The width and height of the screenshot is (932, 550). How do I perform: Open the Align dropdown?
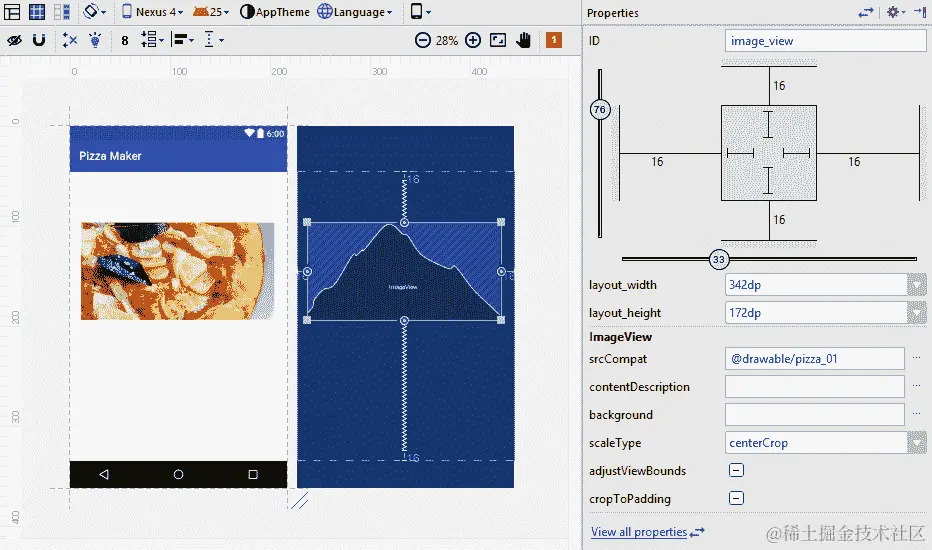tap(182, 40)
